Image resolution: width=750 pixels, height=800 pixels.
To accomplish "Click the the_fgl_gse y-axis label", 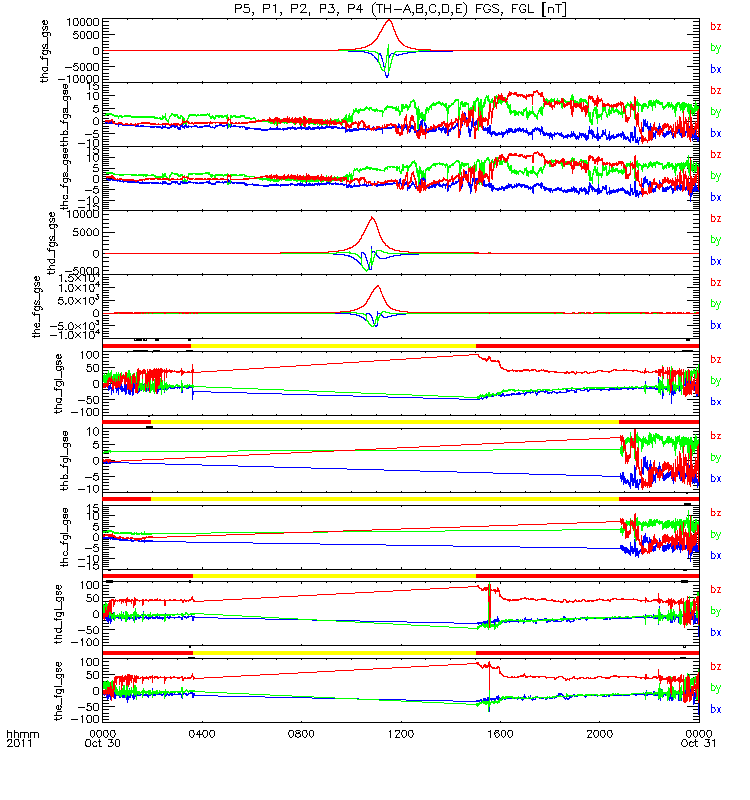I will click(59, 691).
